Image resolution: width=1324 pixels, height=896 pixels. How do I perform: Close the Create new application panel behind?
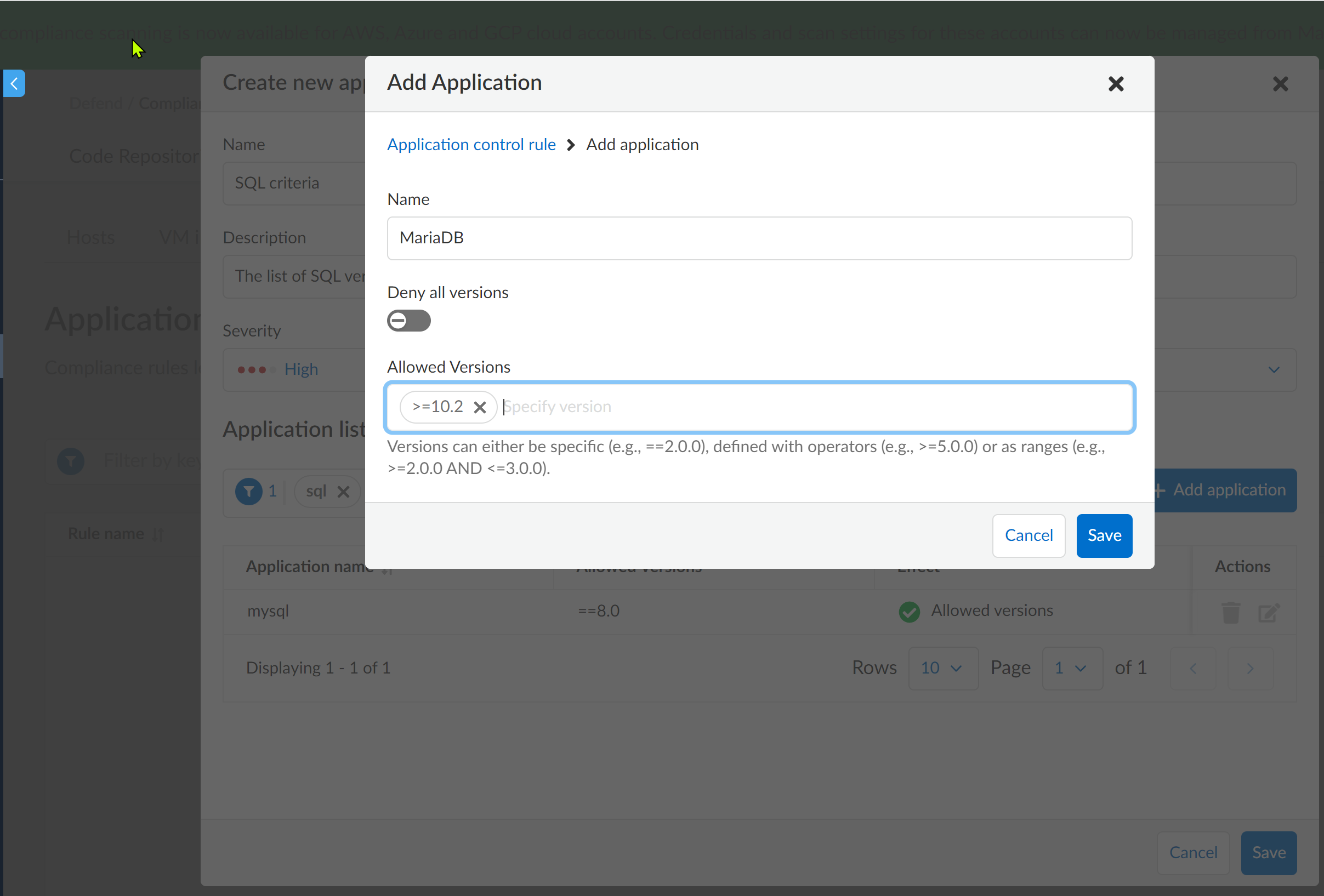[1280, 84]
